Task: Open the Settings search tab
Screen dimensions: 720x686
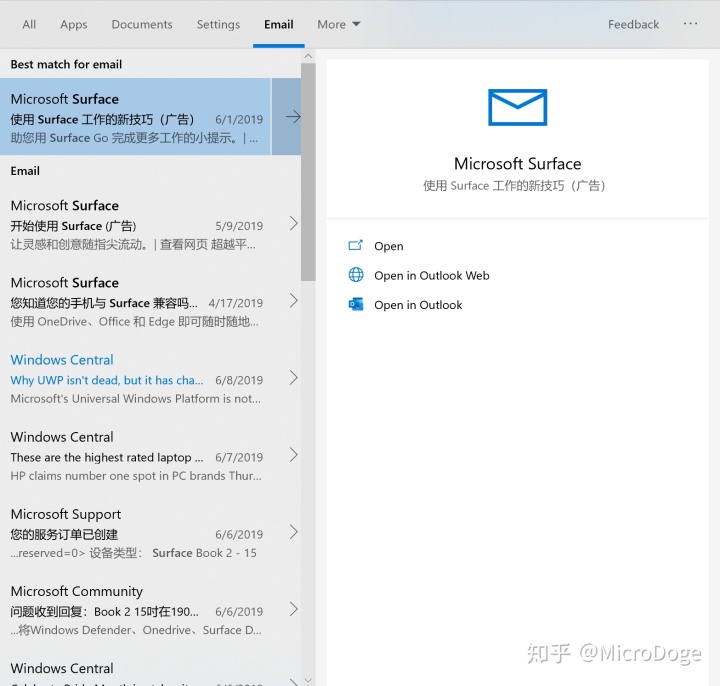Action: (218, 24)
